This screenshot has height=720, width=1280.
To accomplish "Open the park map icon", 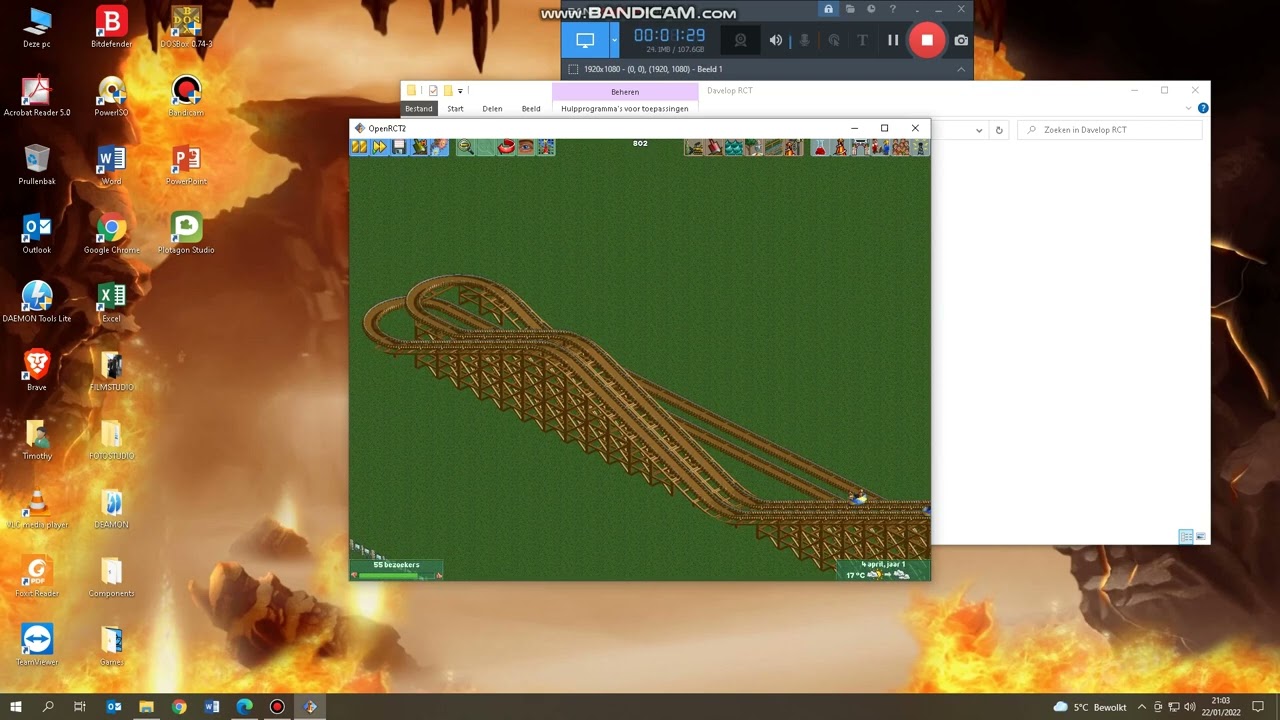I will tap(545, 147).
